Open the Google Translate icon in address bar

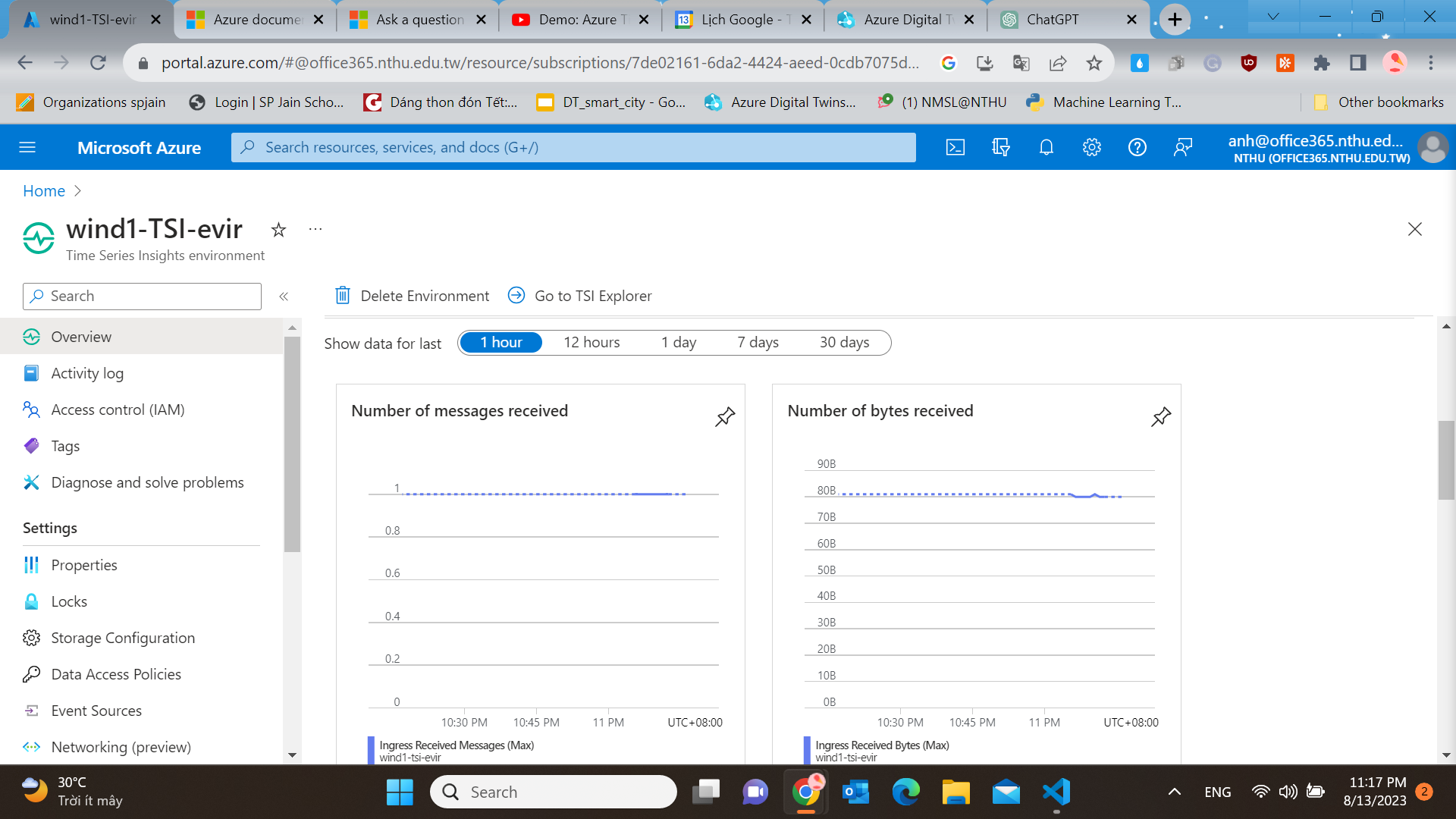tap(1021, 63)
